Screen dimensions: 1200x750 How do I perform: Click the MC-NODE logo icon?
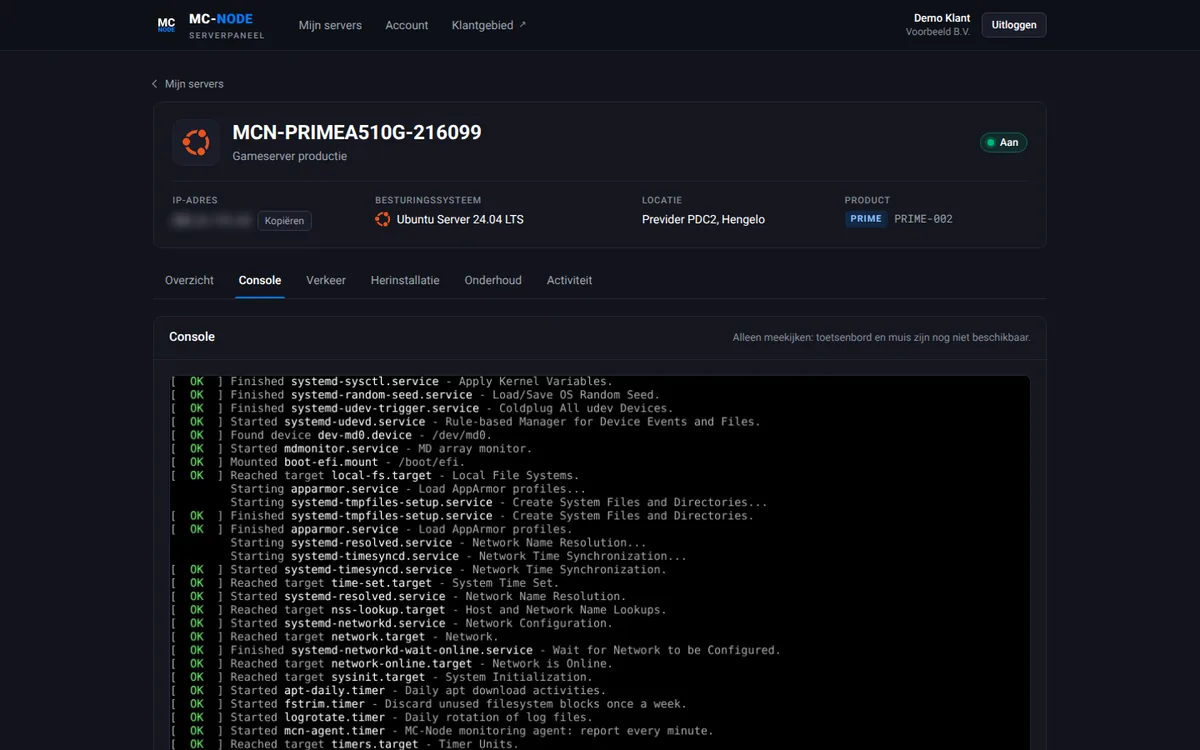[166, 25]
